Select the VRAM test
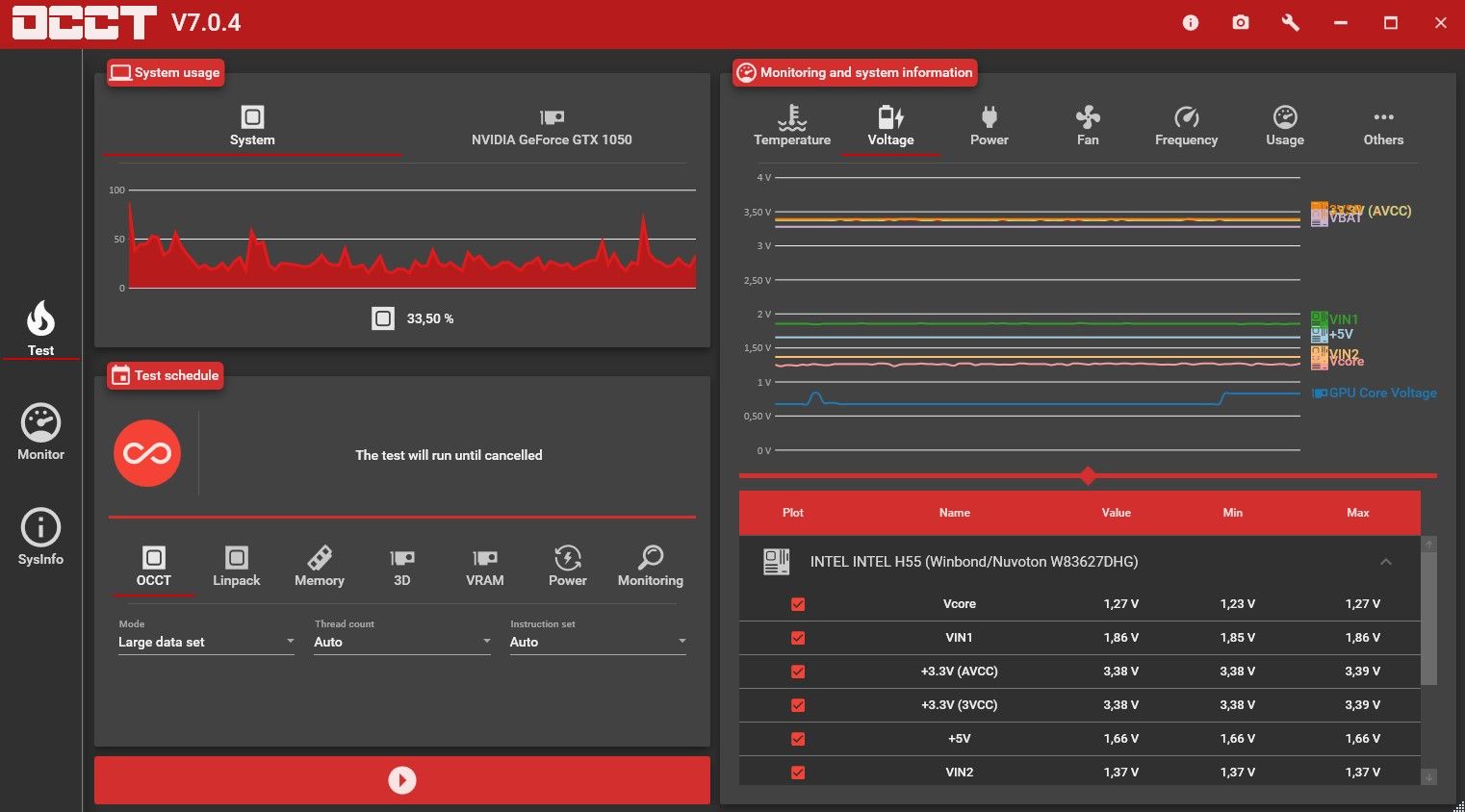The height and width of the screenshot is (812, 1465). tap(484, 567)
